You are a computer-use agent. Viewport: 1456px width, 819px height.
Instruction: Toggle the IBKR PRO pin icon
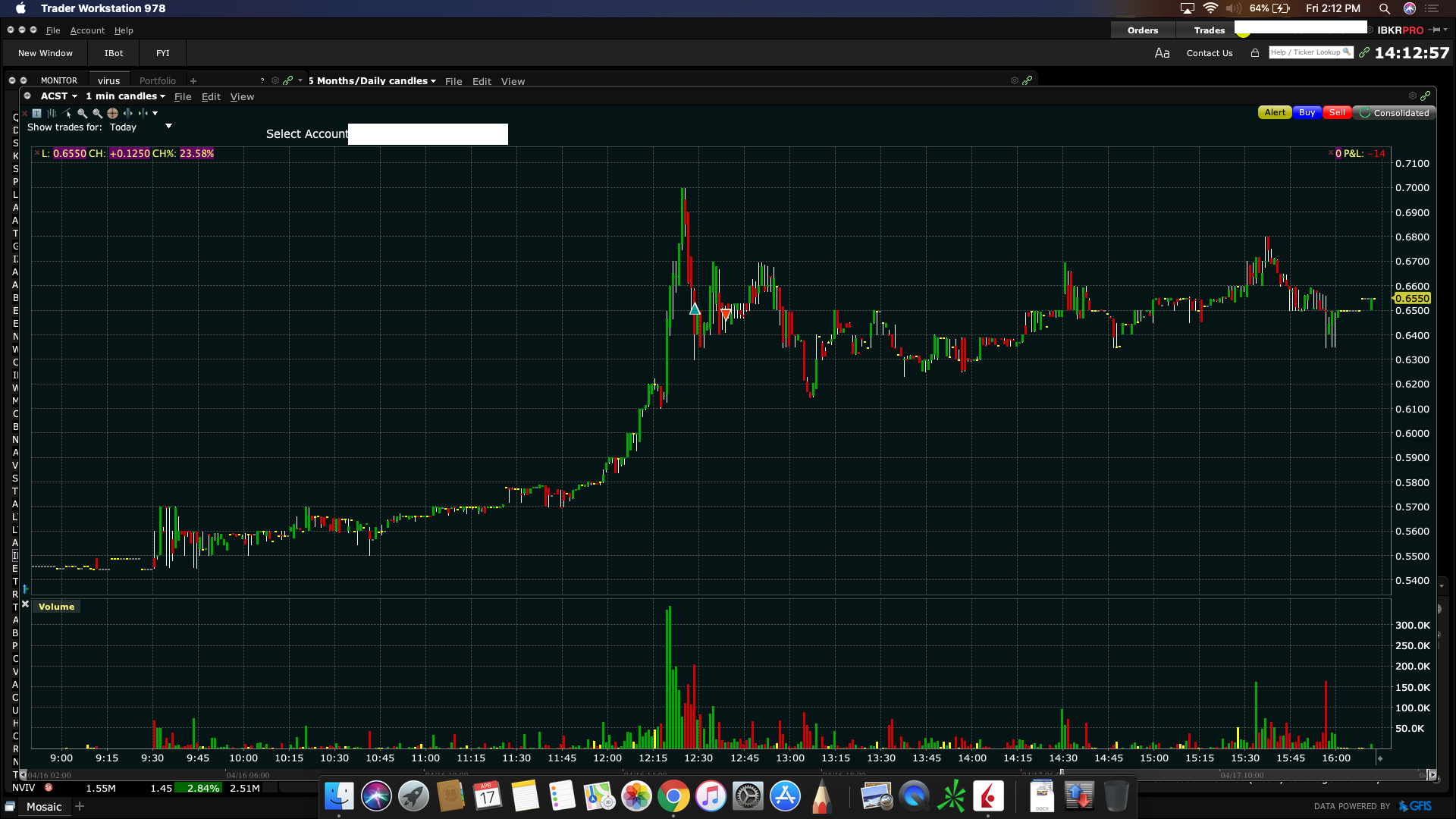pos(1435,30)
